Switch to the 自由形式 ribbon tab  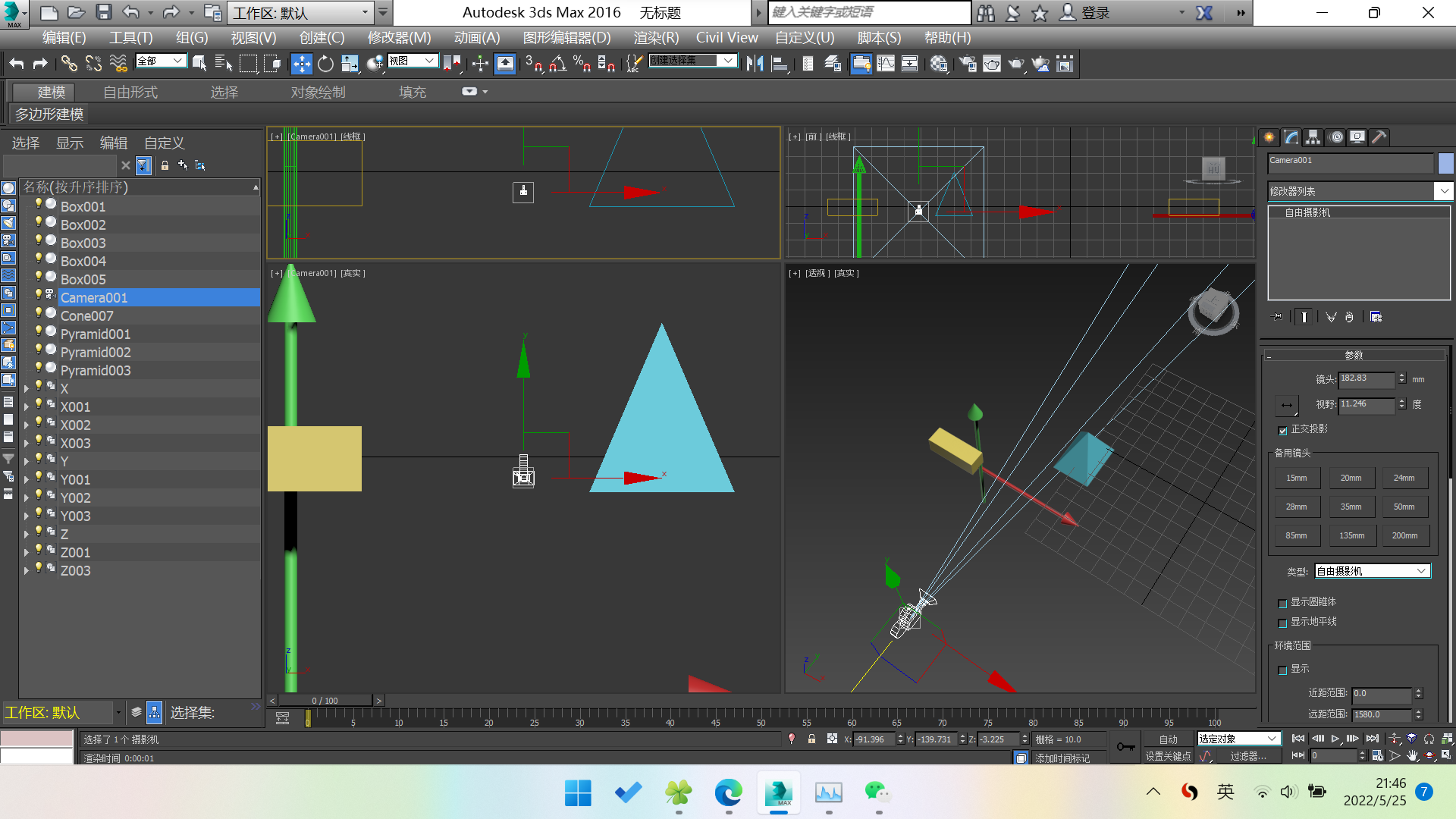click(x=130, y=92)
